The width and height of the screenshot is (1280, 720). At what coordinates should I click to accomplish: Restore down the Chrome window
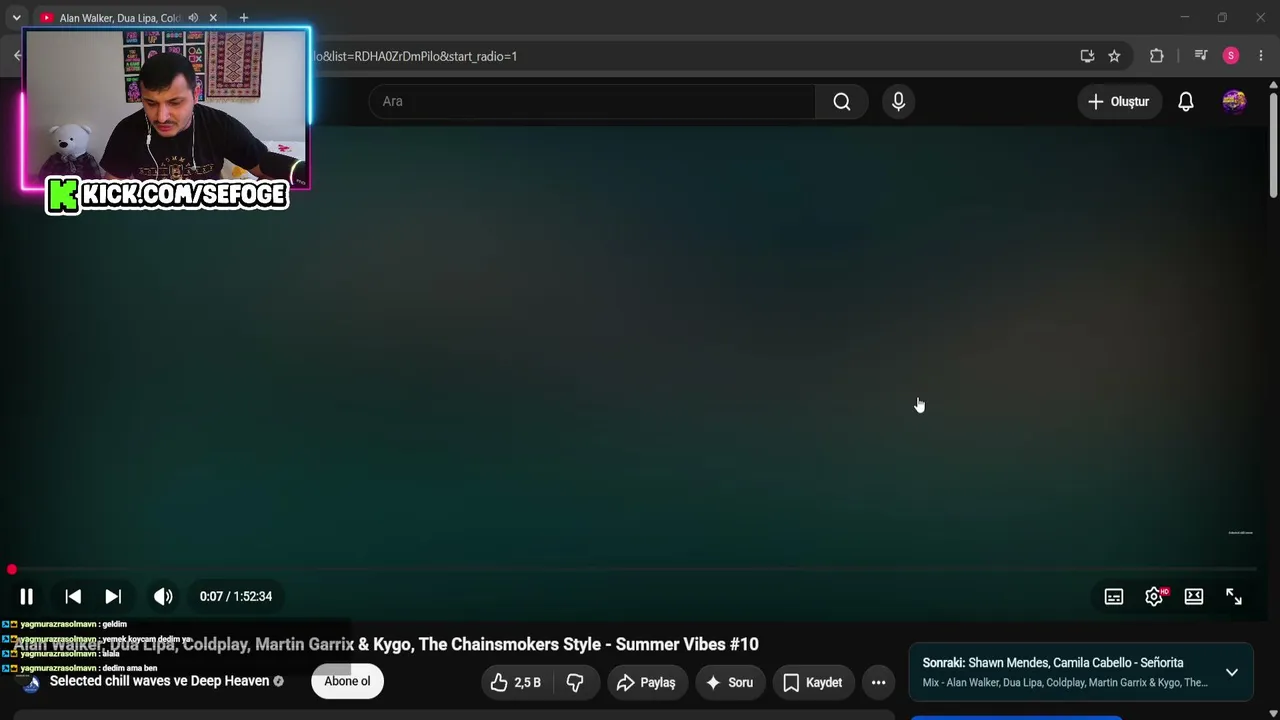tap(1222, 17)
